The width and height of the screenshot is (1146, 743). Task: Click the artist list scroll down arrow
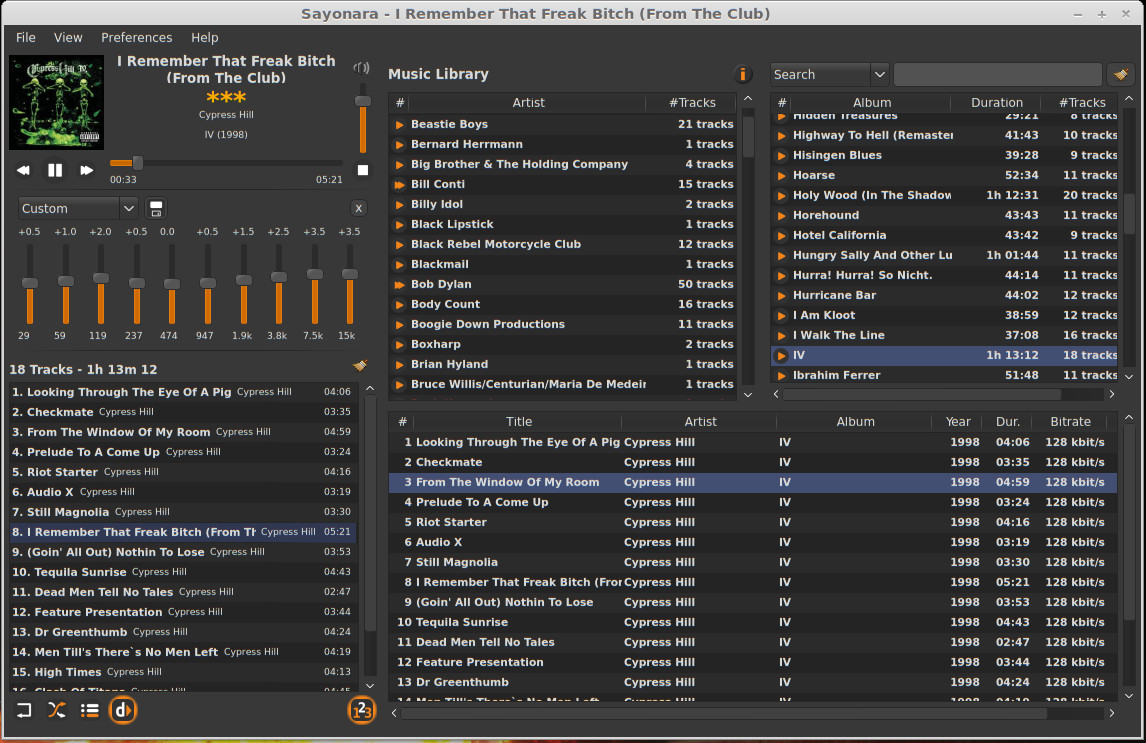748,395
